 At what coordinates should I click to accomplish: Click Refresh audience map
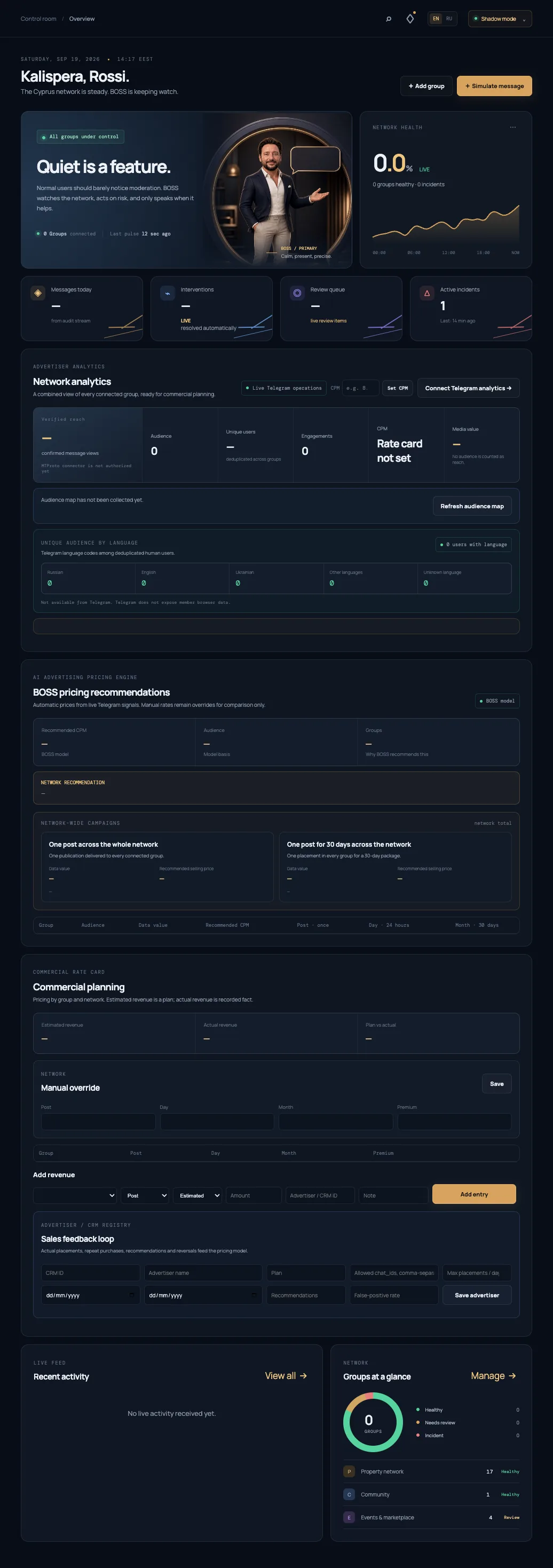tap(471, 506)
